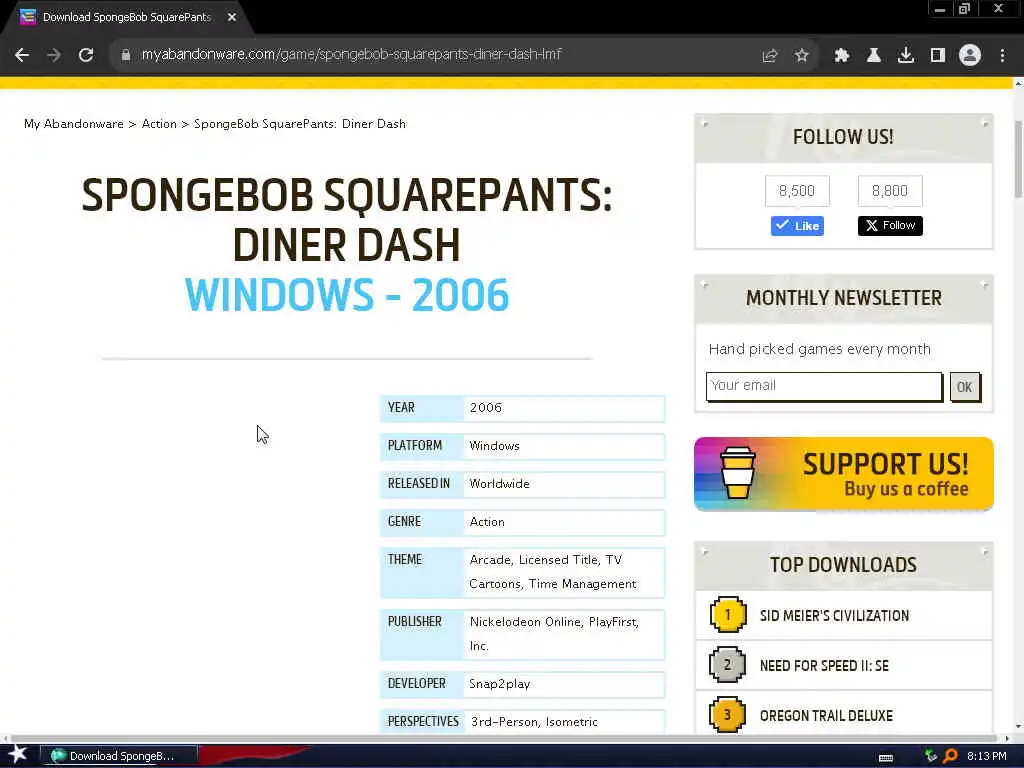Reload the current page
This screenshot has height=768, width=1024.
coord(86,55)
